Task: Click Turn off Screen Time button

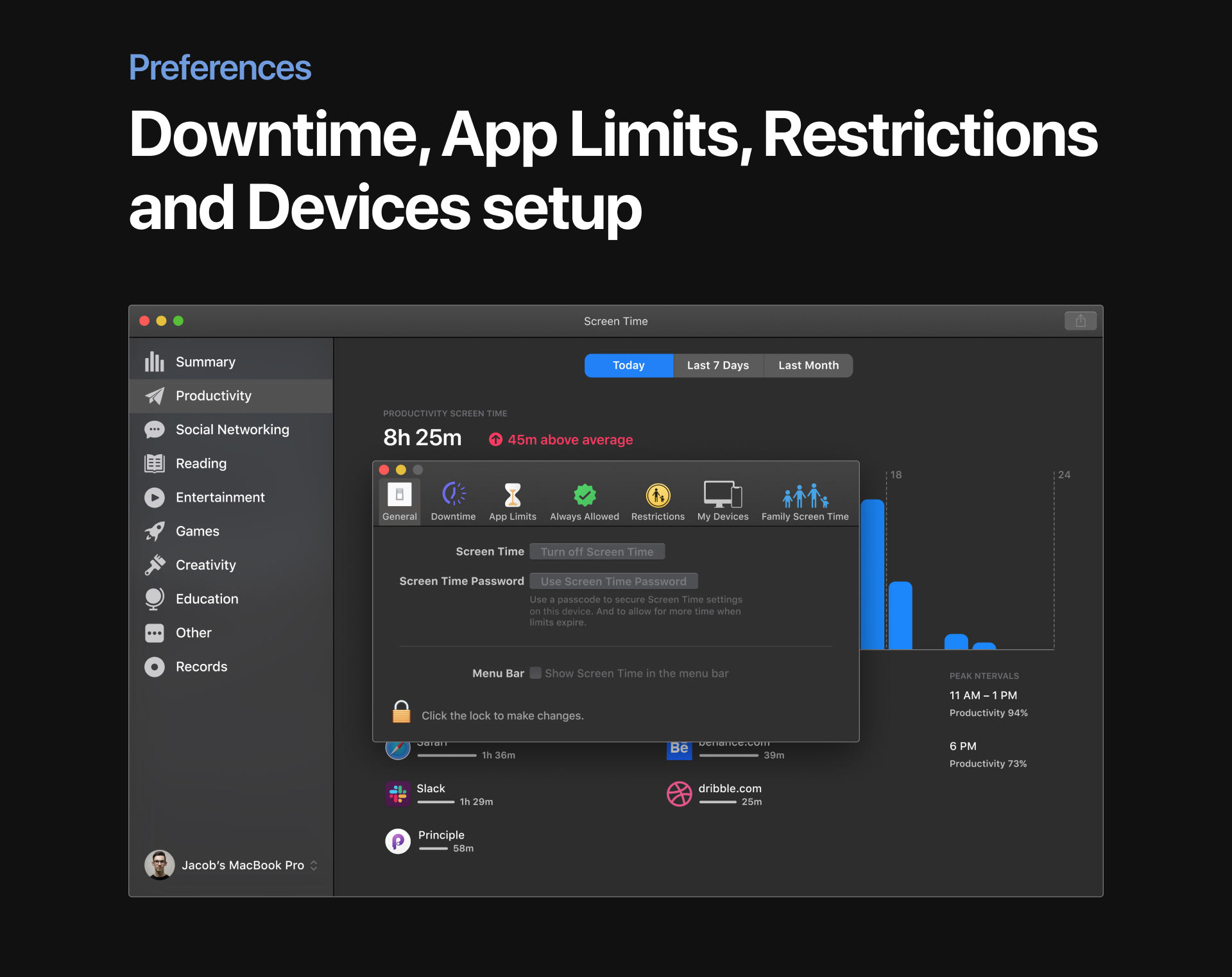Action: 597,552
